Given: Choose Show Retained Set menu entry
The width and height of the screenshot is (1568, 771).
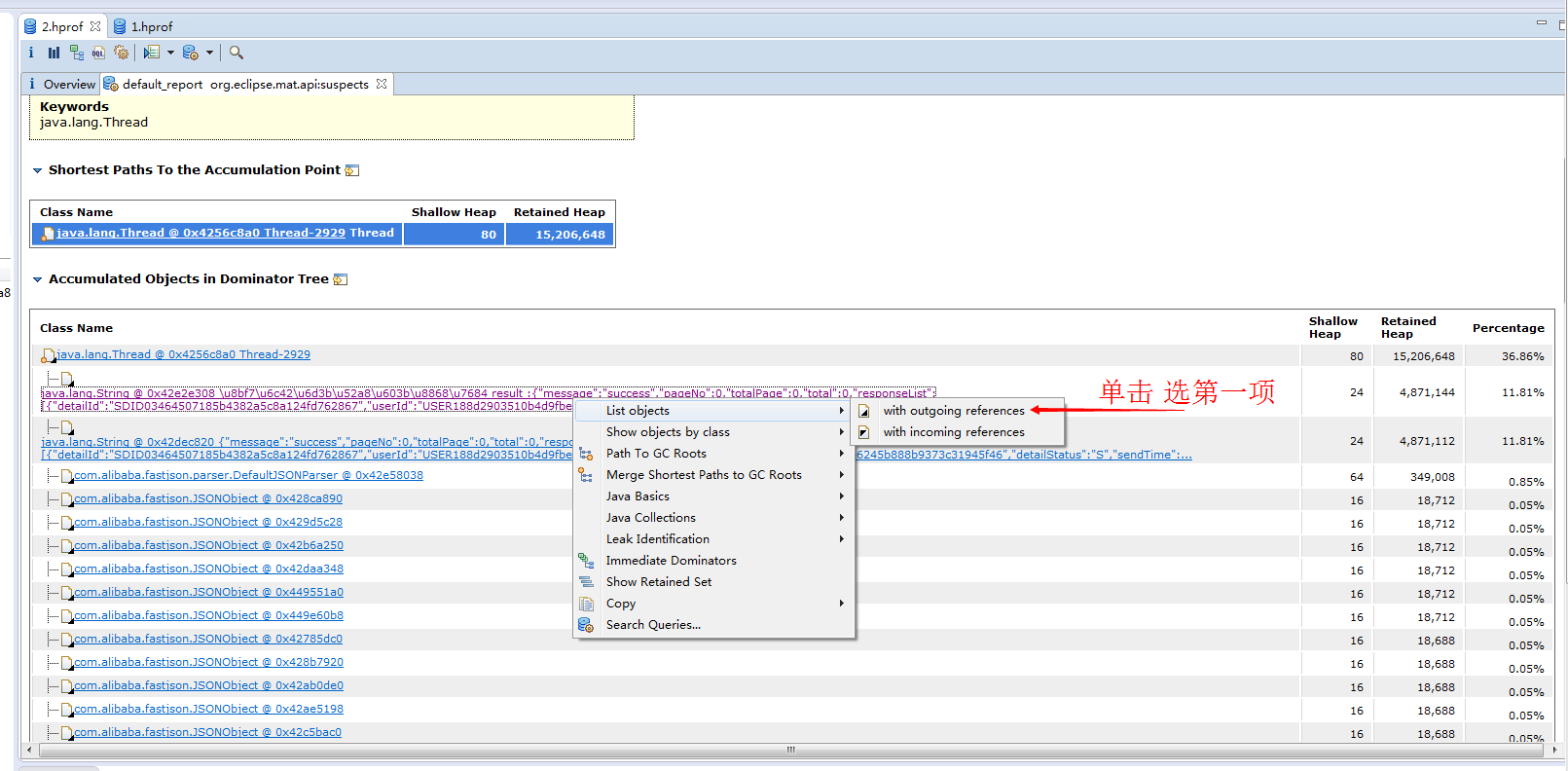Looking at the screenshot, I should pyautogui.click(x=714, y=582).
